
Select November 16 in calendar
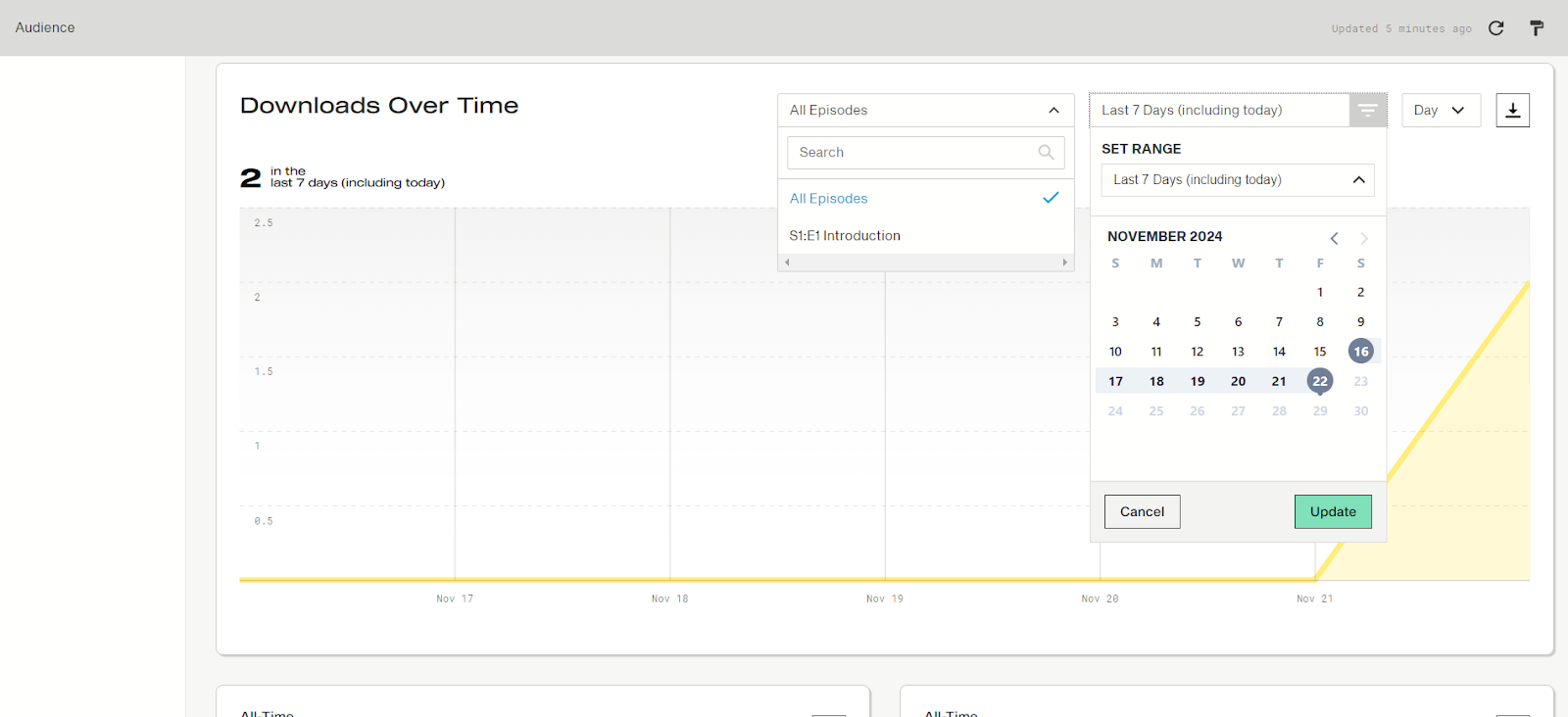(x=1361, y=352)
